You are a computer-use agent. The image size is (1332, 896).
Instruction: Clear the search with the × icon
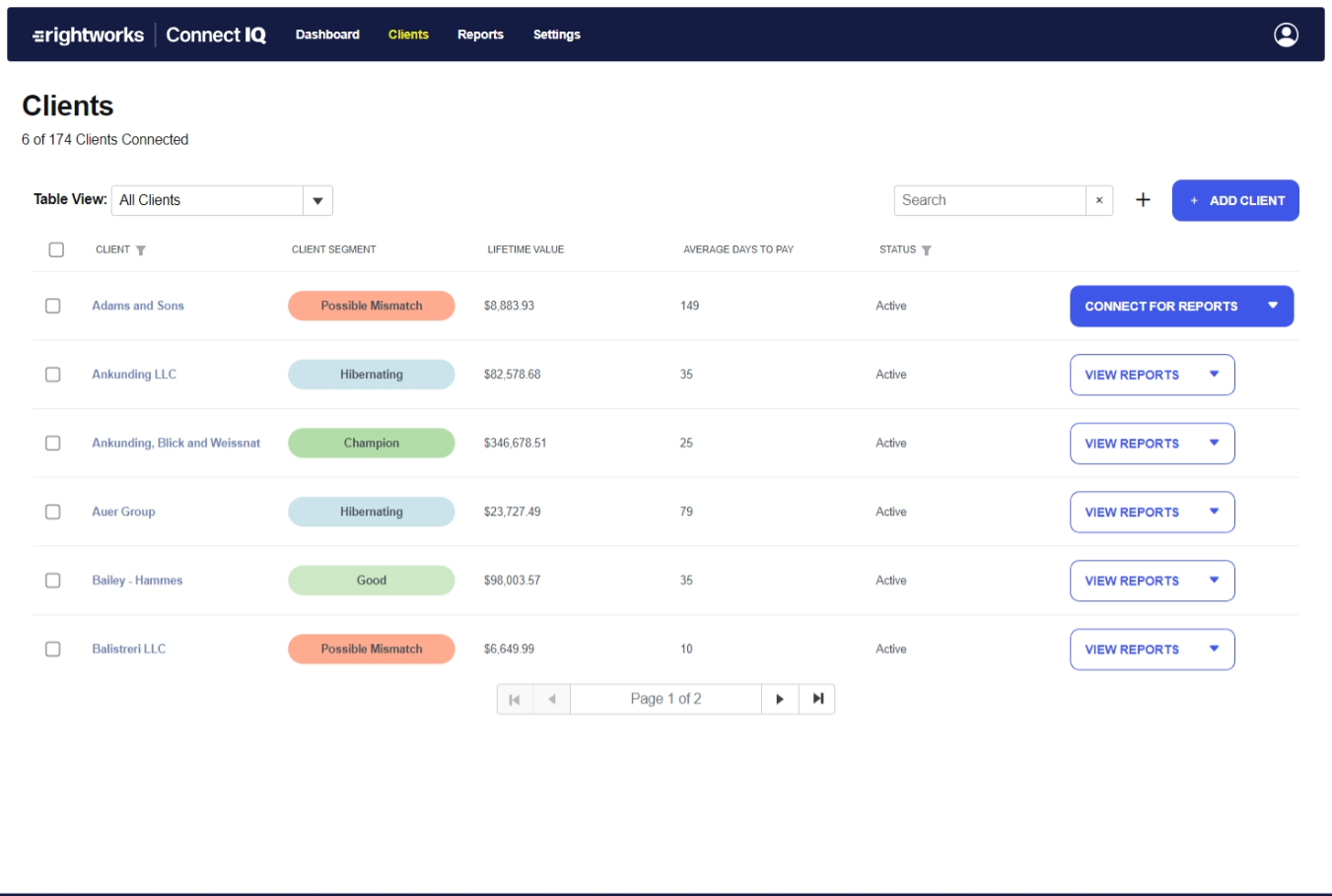coord(1099,200)
